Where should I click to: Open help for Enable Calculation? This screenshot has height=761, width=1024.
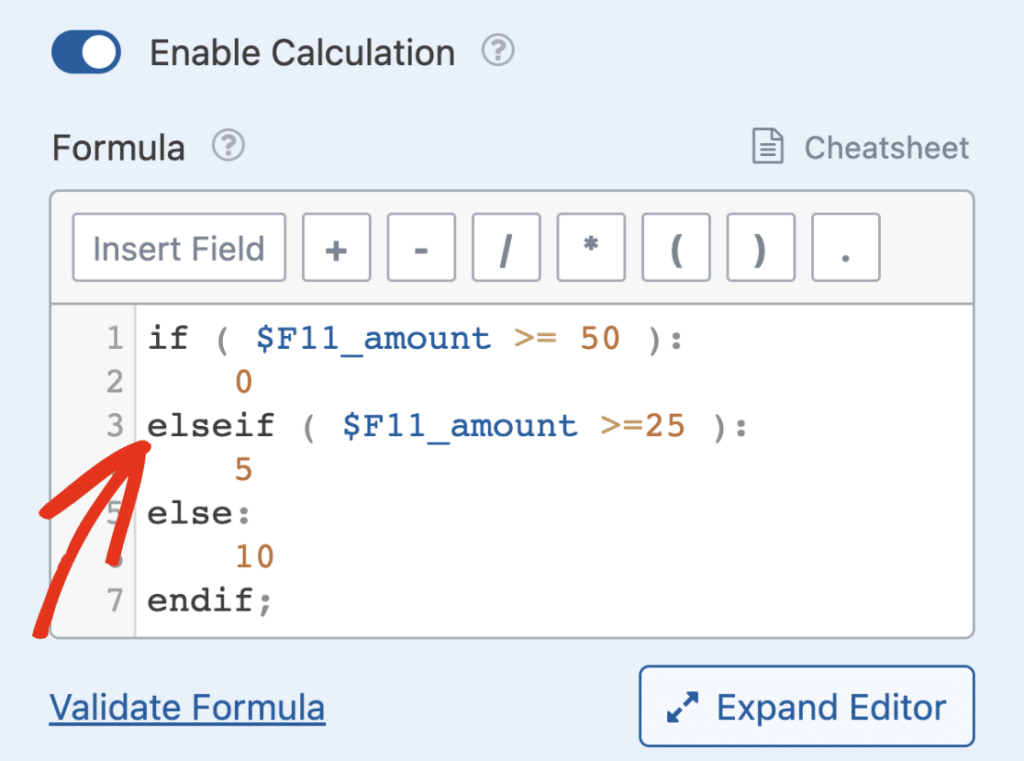(x=497, y=51)
